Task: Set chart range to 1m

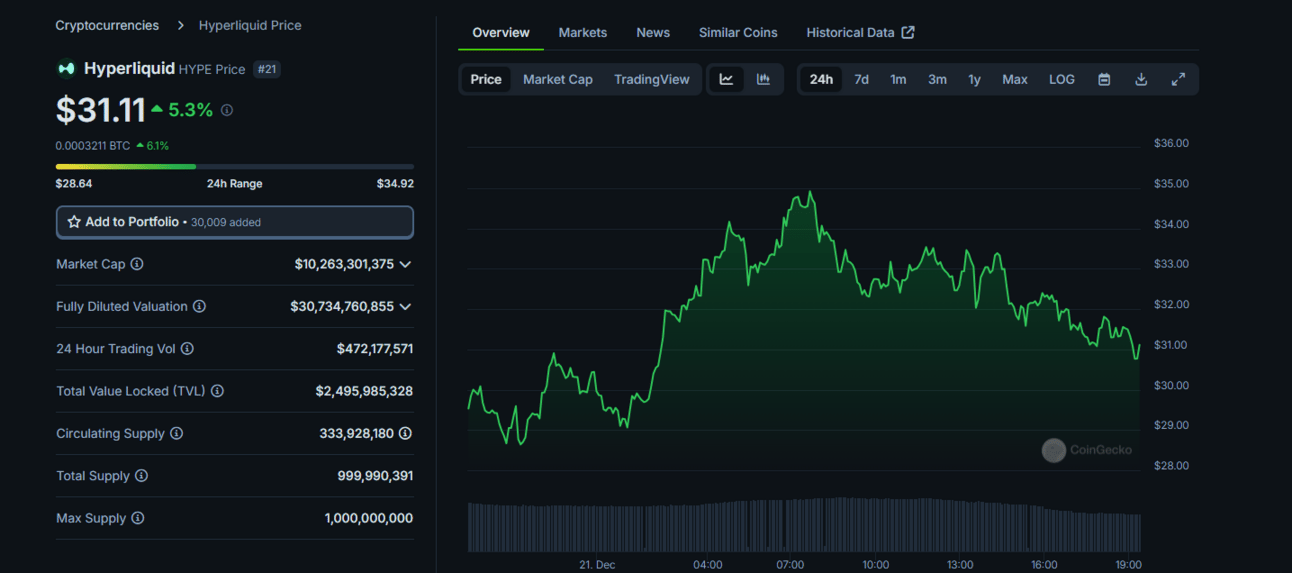Action: pos(898,79)
